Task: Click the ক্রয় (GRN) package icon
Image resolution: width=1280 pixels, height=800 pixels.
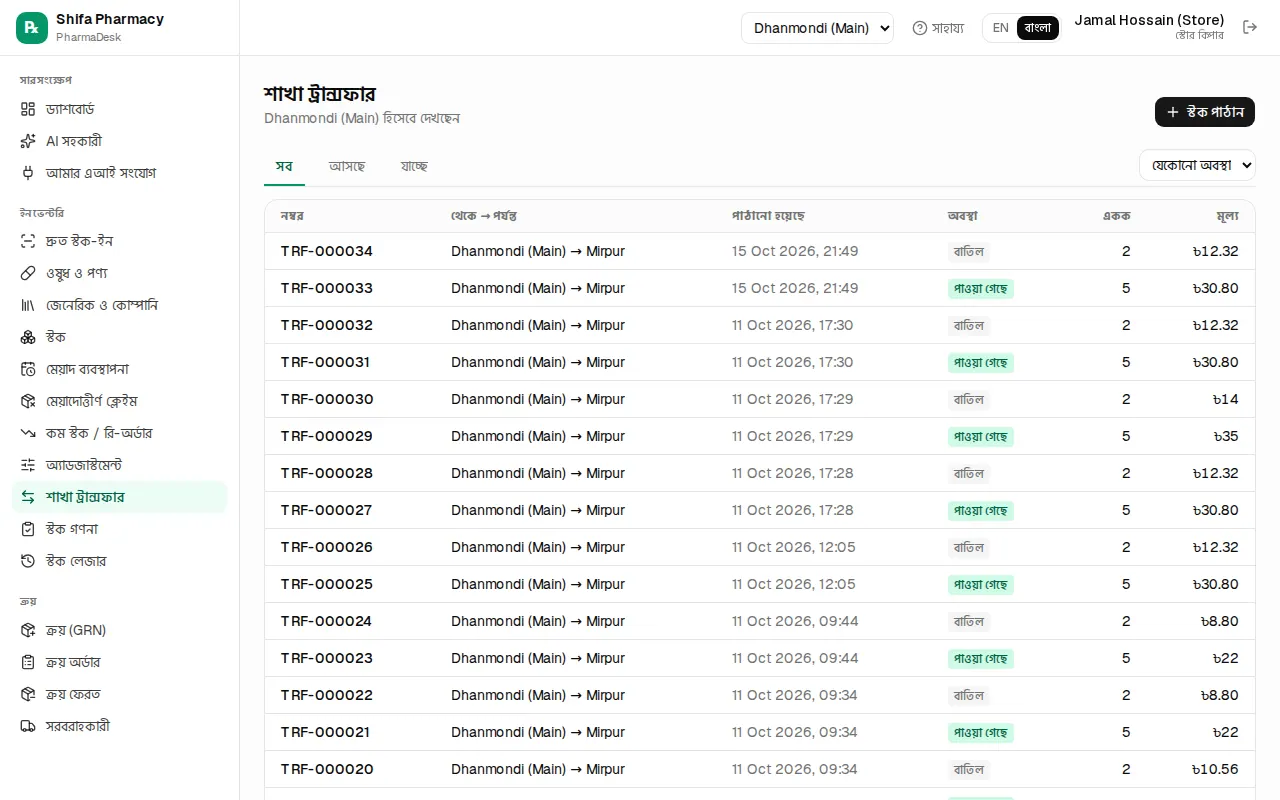Action: (28, 630)
